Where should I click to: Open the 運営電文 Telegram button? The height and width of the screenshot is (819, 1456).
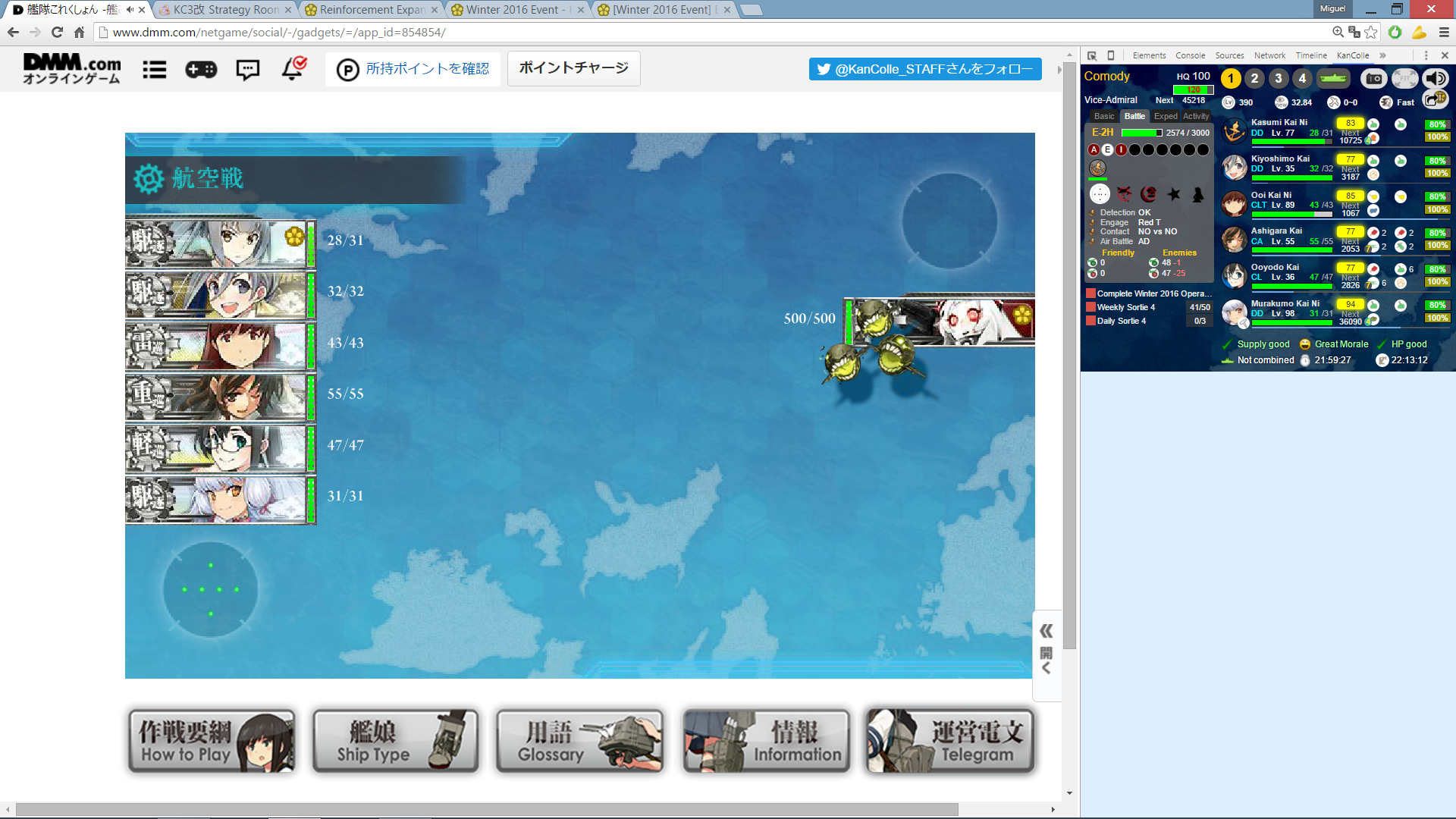[x=950, y=742]
